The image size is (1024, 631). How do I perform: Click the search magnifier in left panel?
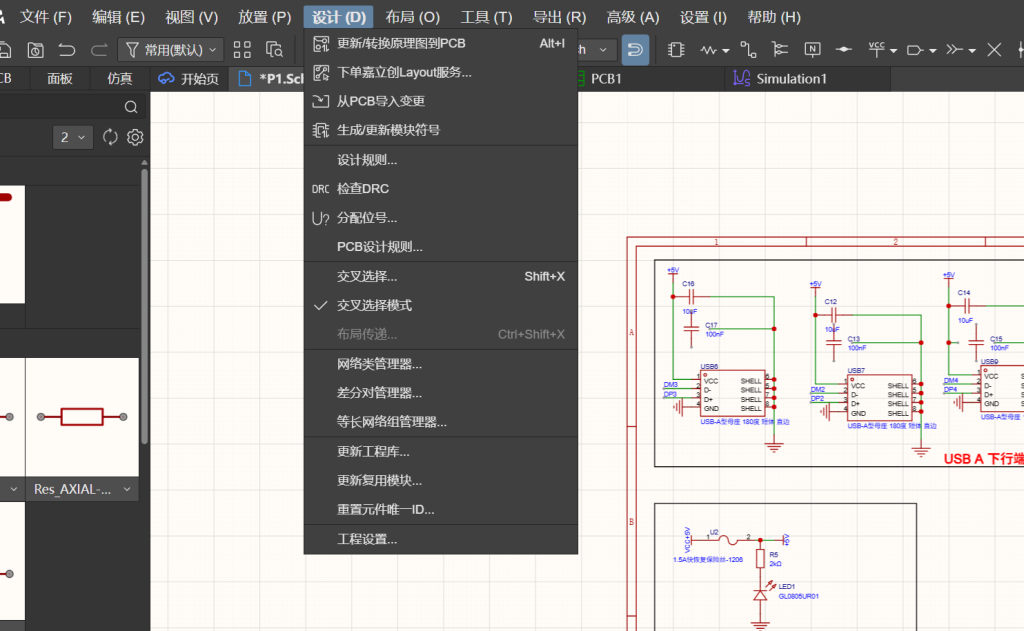coord(131,107)
